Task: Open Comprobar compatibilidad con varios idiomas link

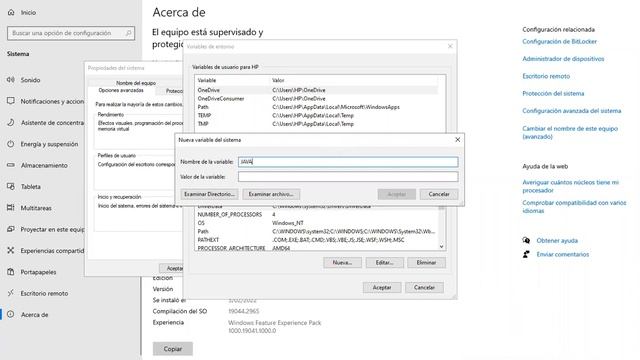Action: [x=574, y=207]
